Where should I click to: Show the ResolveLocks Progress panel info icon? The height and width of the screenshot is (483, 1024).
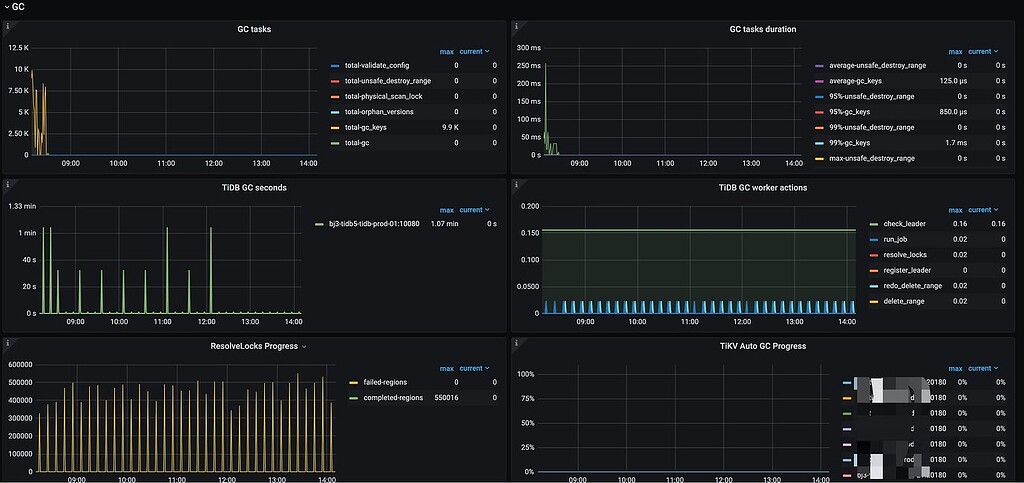tap(8, 343)
